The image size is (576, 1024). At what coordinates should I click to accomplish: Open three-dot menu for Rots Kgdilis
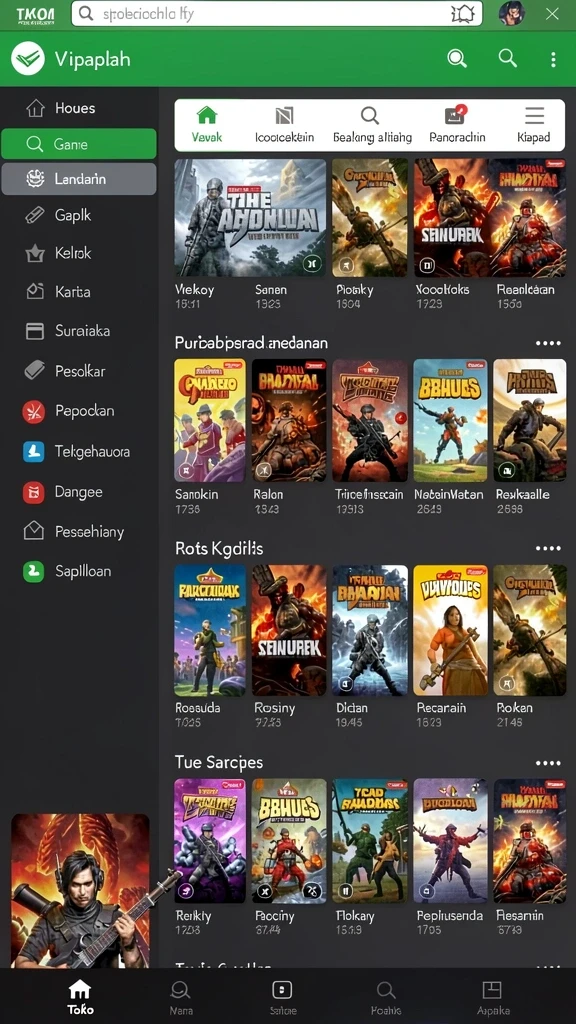pyautogui.click(x=548, y=549)
